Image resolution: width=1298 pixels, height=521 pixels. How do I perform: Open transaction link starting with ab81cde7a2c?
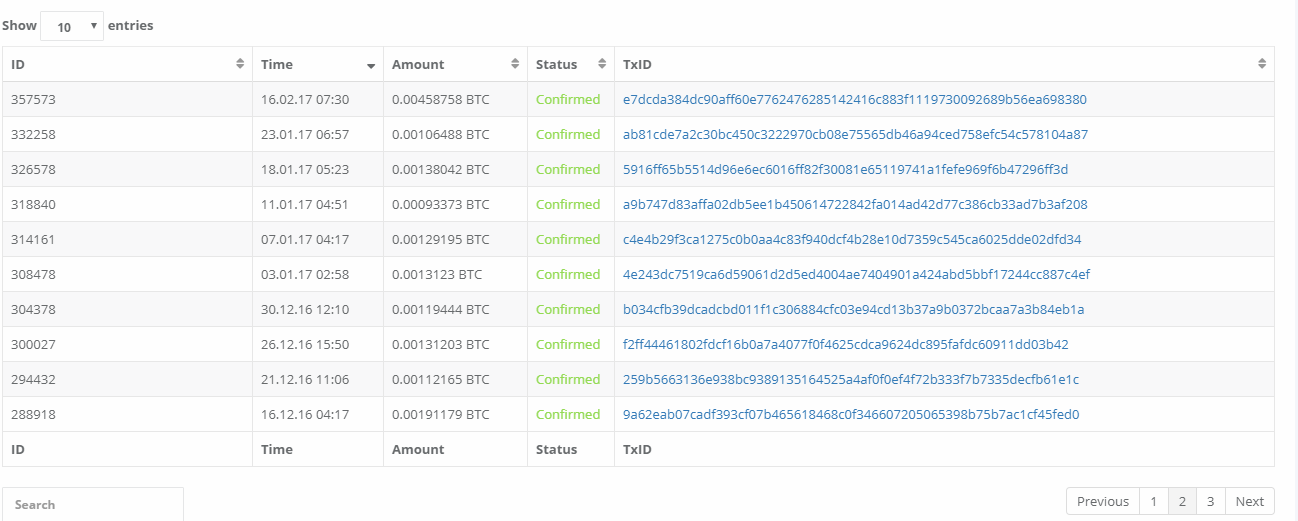point(855,134)
